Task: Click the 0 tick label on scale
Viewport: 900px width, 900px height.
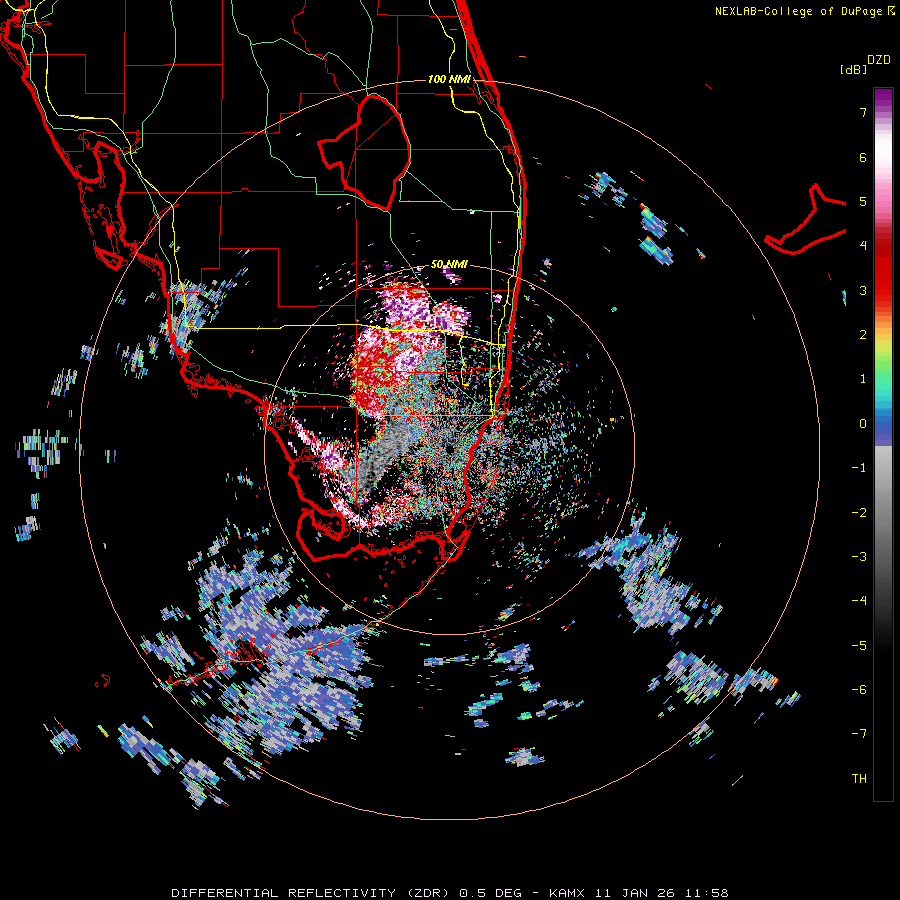Action: pyautogui.click(x=863, y=424)
